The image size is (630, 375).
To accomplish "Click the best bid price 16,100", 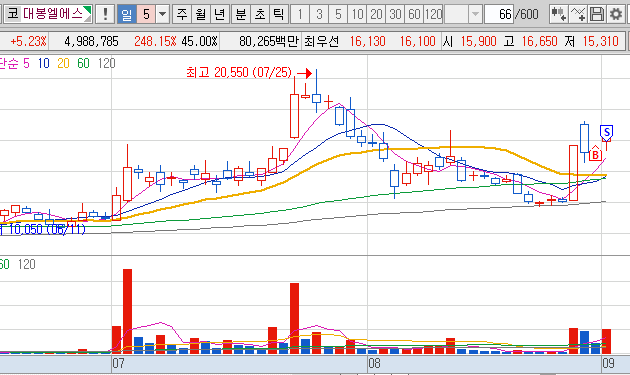I will [x=417, y=41].
